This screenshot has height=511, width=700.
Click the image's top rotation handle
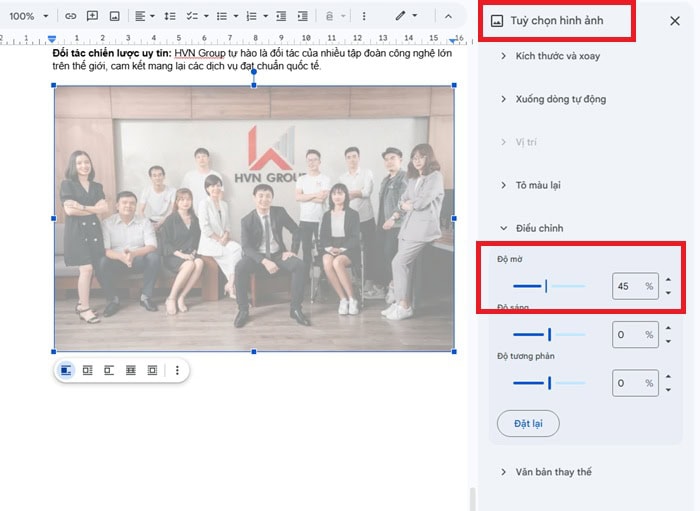(x=254, y=72)
